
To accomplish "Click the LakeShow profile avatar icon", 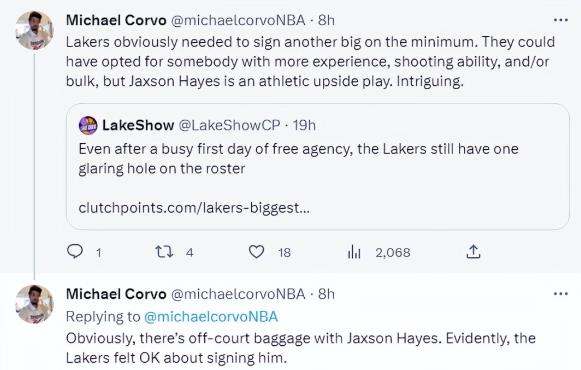I will pyautogui.click(x=88, y=126).
